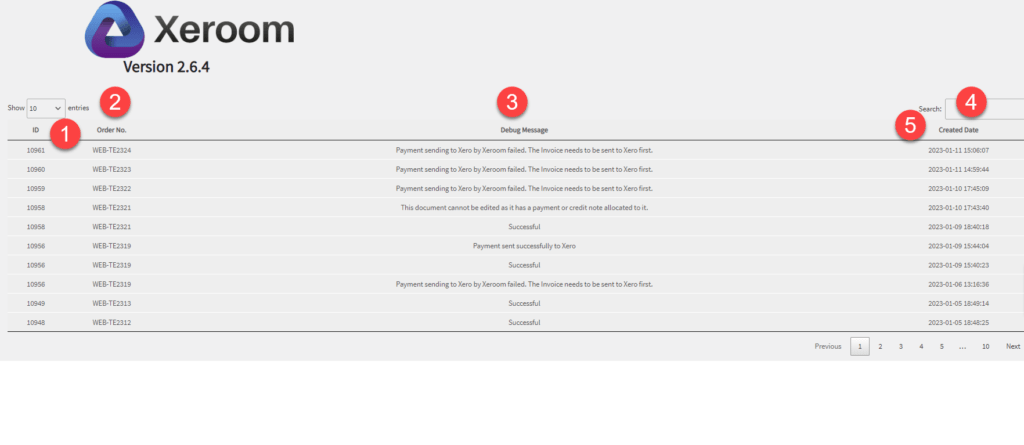Viewport: 1024px width, 445px height.
Task: Click failed payment message for WEB-TE2324
Action: pyautogui.click(x=524, y=150)
